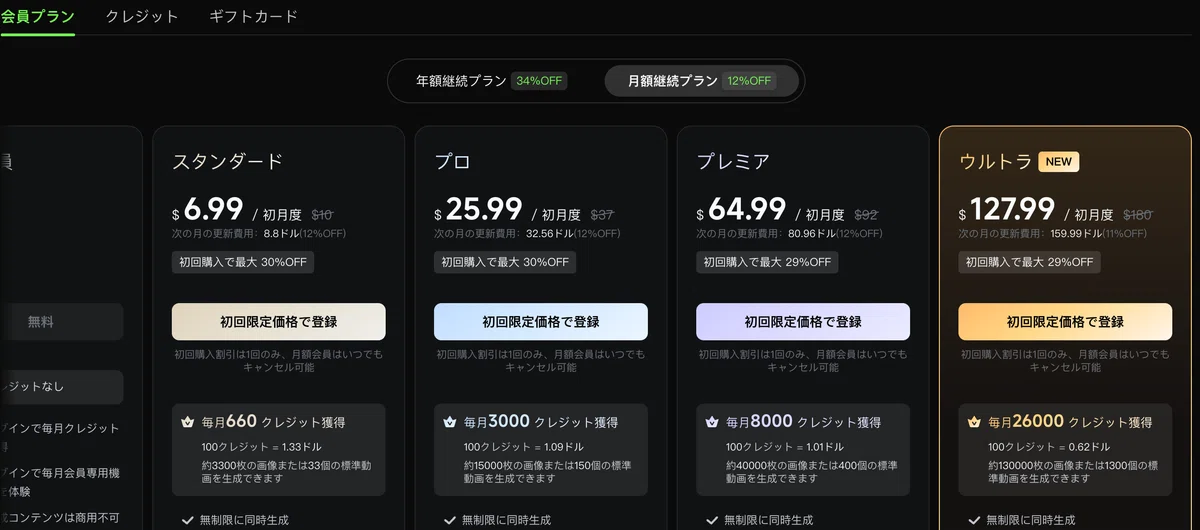
Task: Select the 年額継続プラン 34%OFF option
Action: [492, 81]
